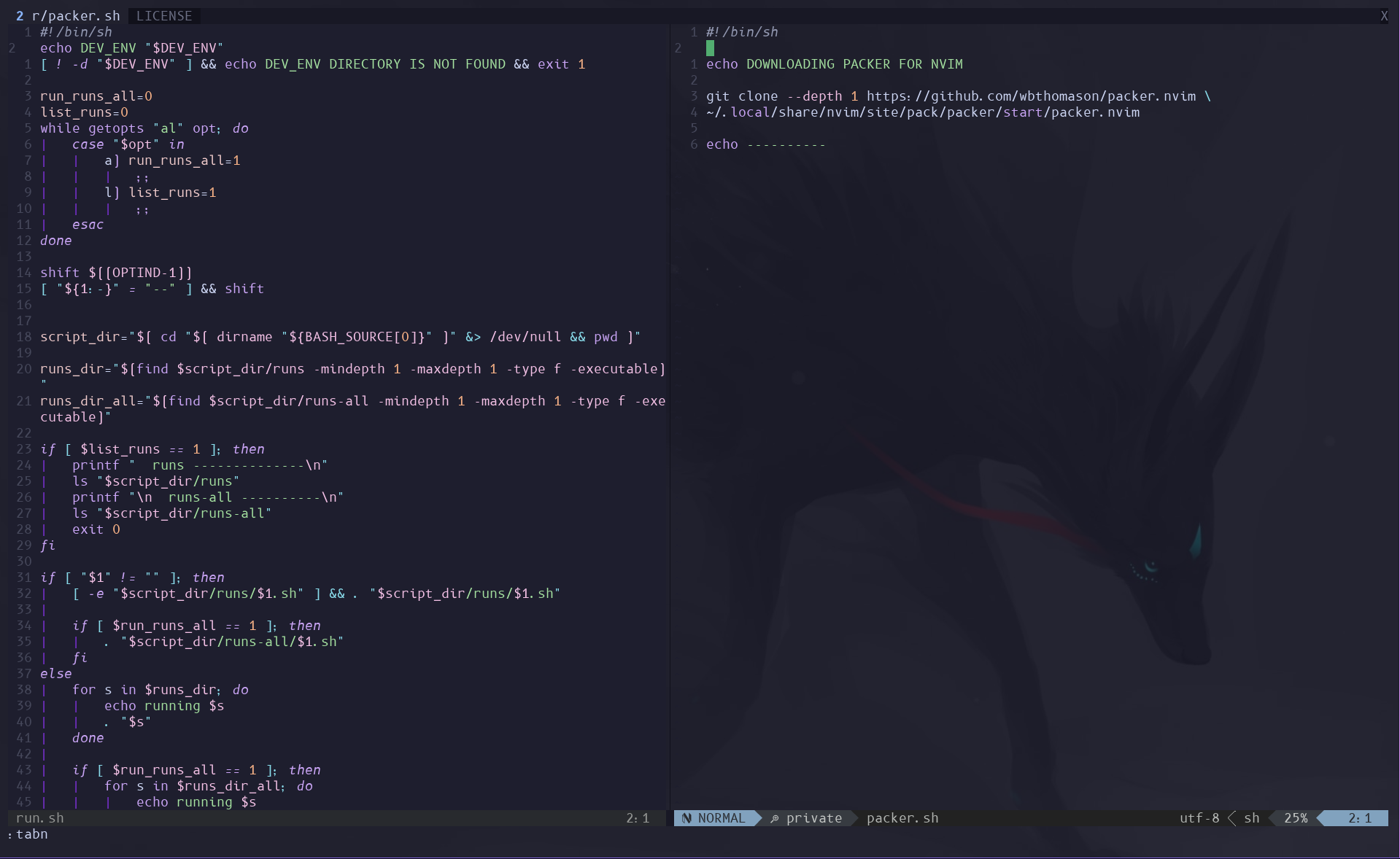Click if [ "$1" != "" ] line
The image size is (1400, 859).
[132, 578]
